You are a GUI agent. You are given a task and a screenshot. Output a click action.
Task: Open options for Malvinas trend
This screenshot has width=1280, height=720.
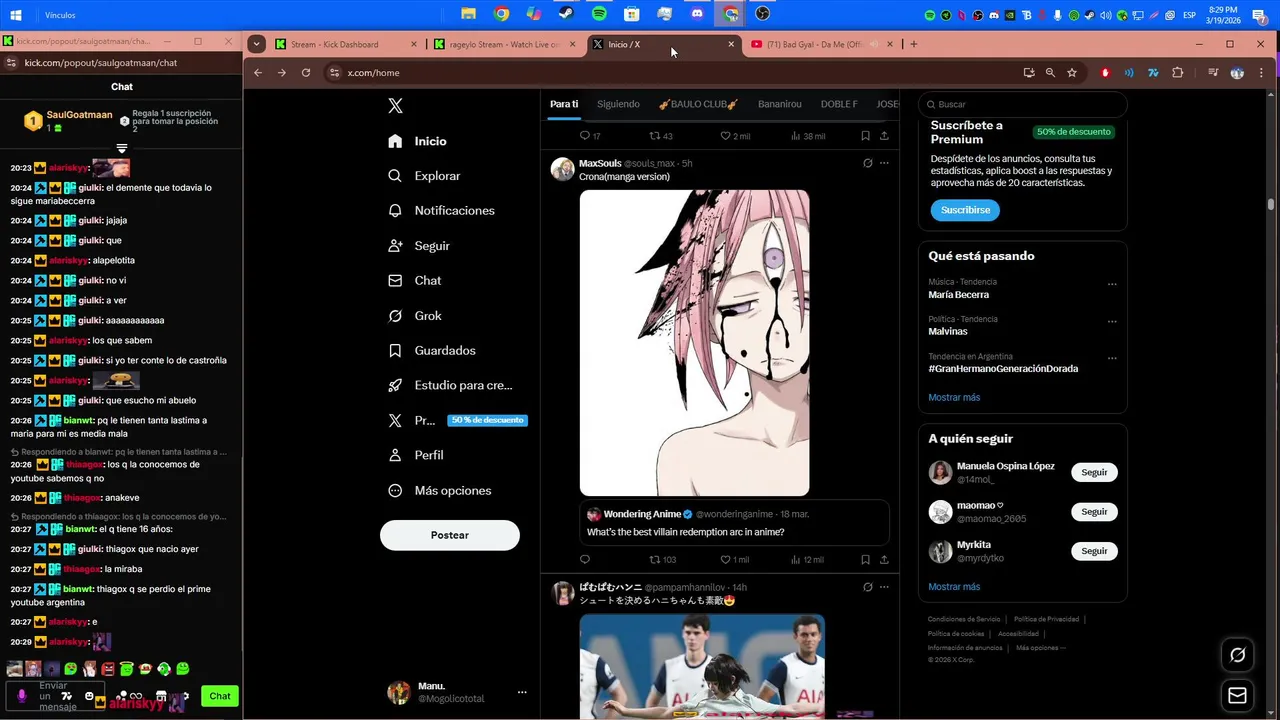point(1112,322)
